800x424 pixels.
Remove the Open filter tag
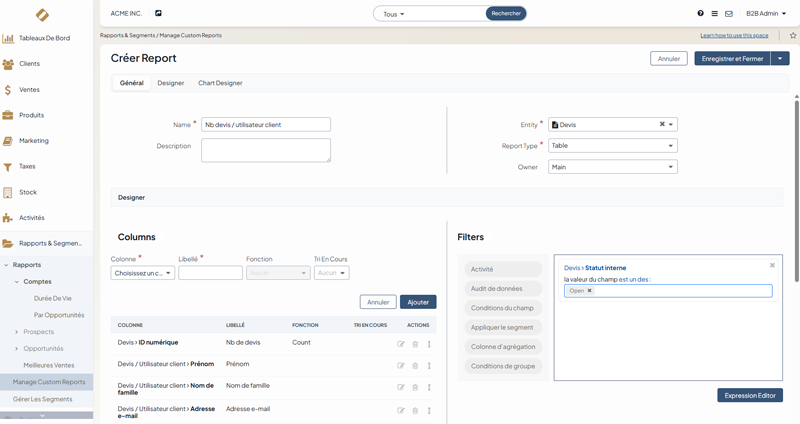point(590,291)
